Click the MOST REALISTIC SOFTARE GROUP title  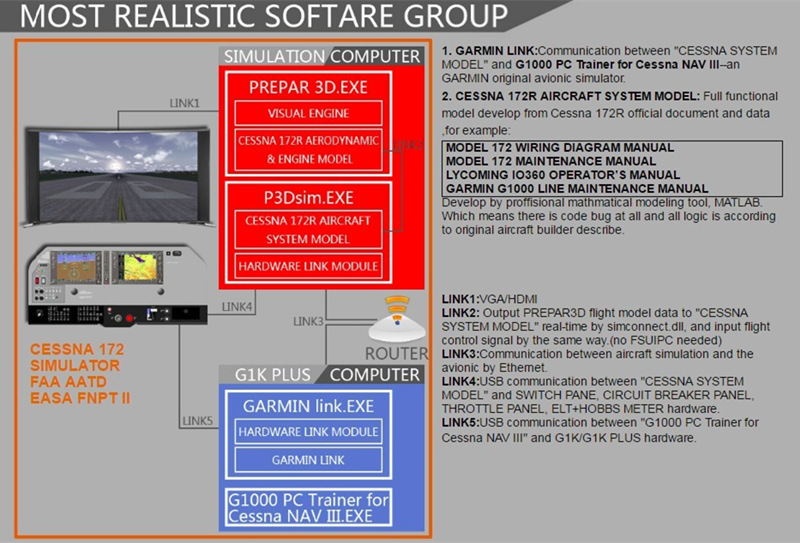264,16
